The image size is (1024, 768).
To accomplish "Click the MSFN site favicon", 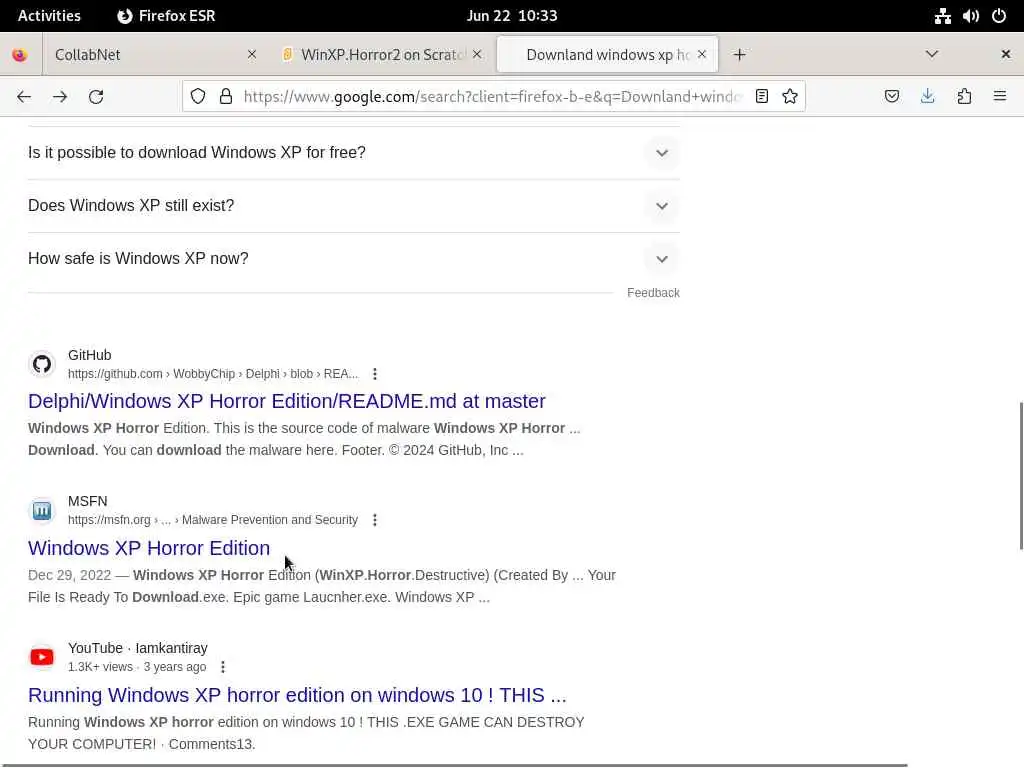I will click(42, 511).
